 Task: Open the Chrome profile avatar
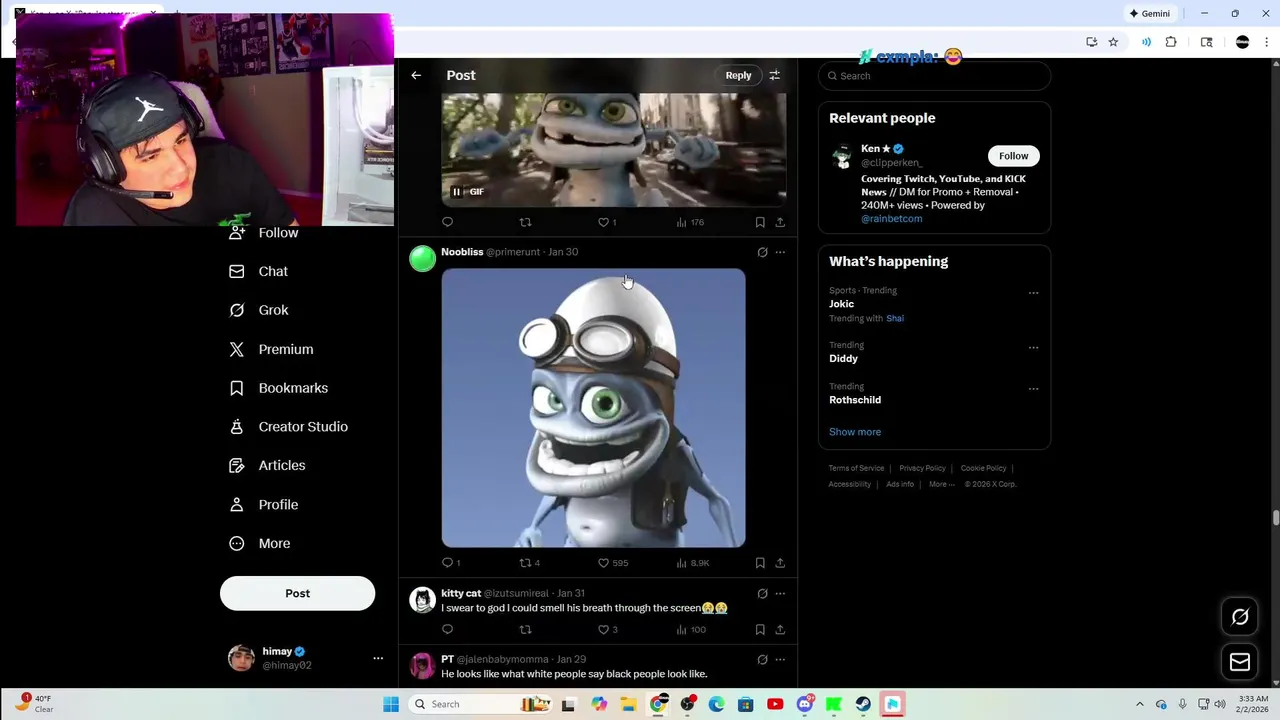click(x=1242, y=42)
